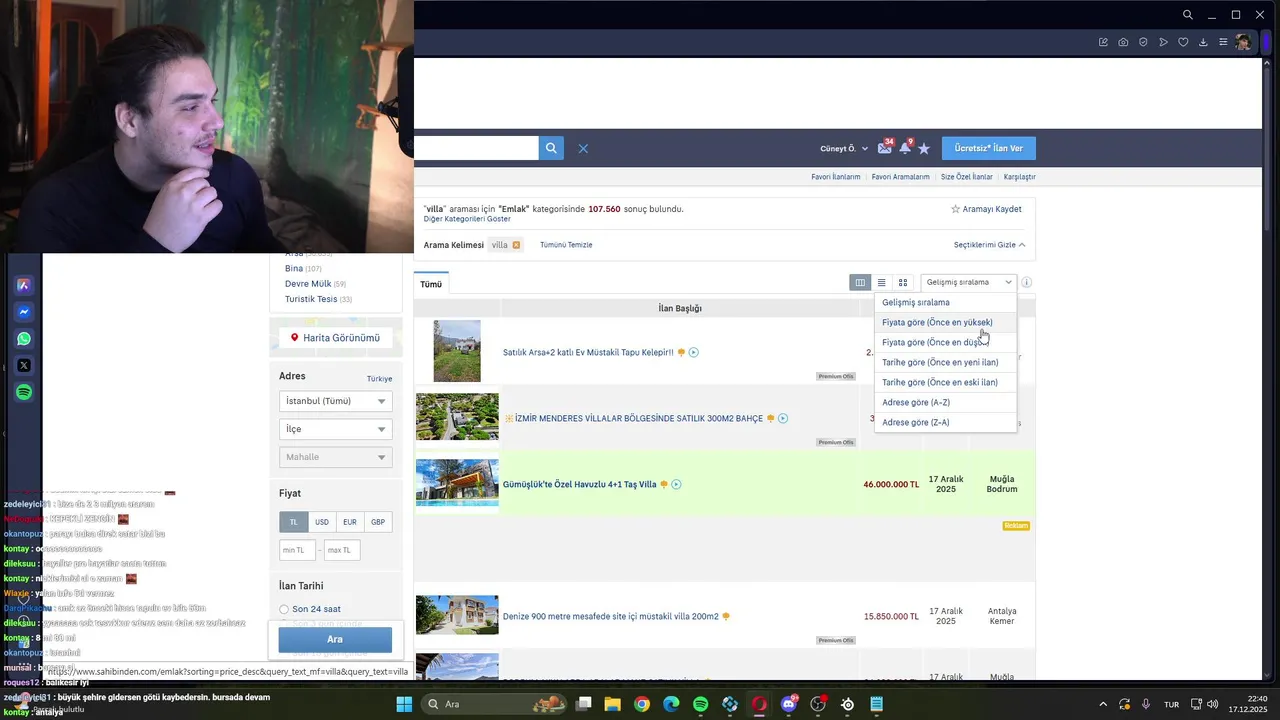
Task: Open Gelişmiş sıralama sort dropdown
Action: click(x=968, y=283)
